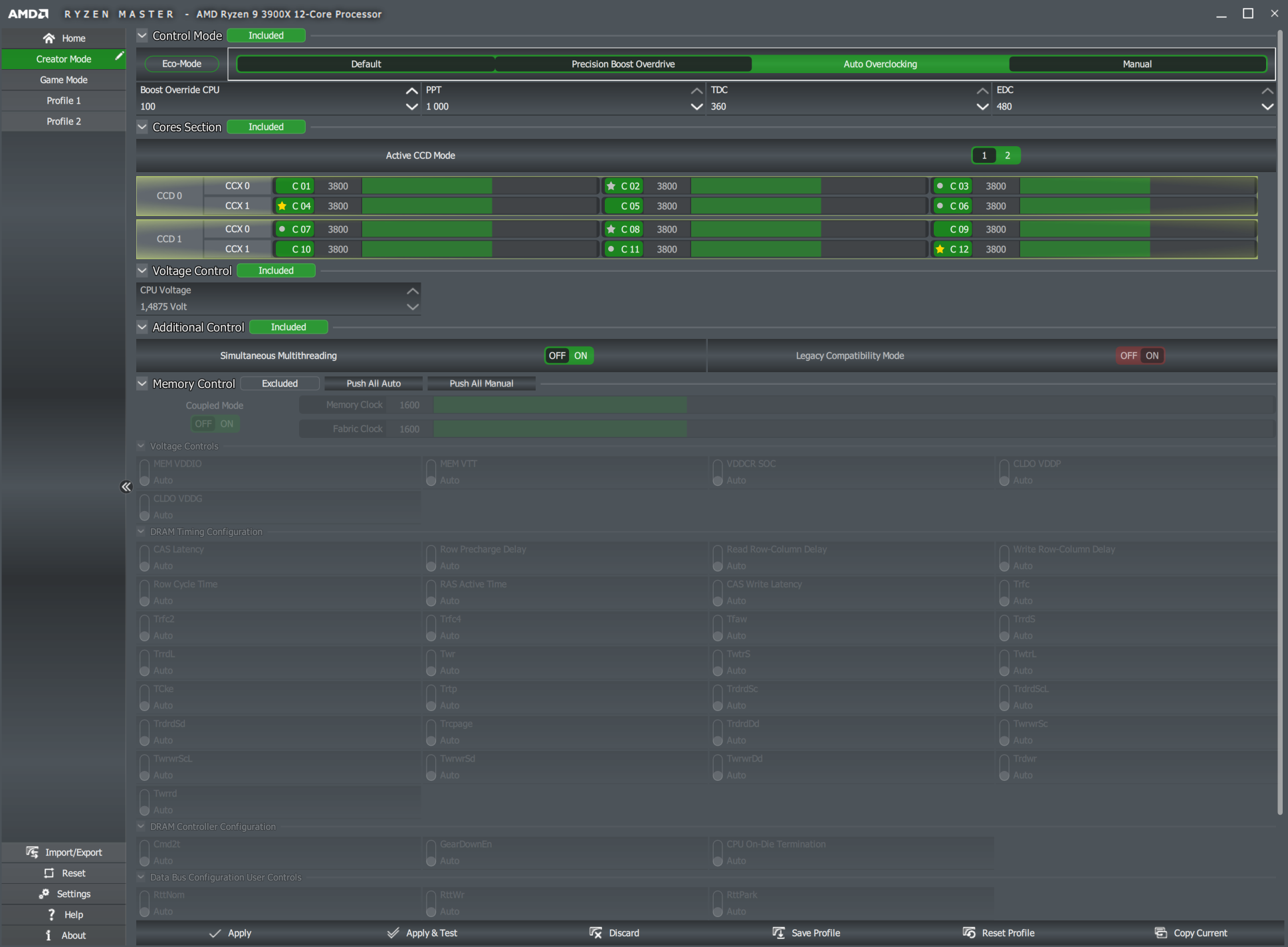Select 1 in the Active CCD Mode toggle
Viewport: 1288px width, 947px height.
pyautogui.click(x=984, y=156)
